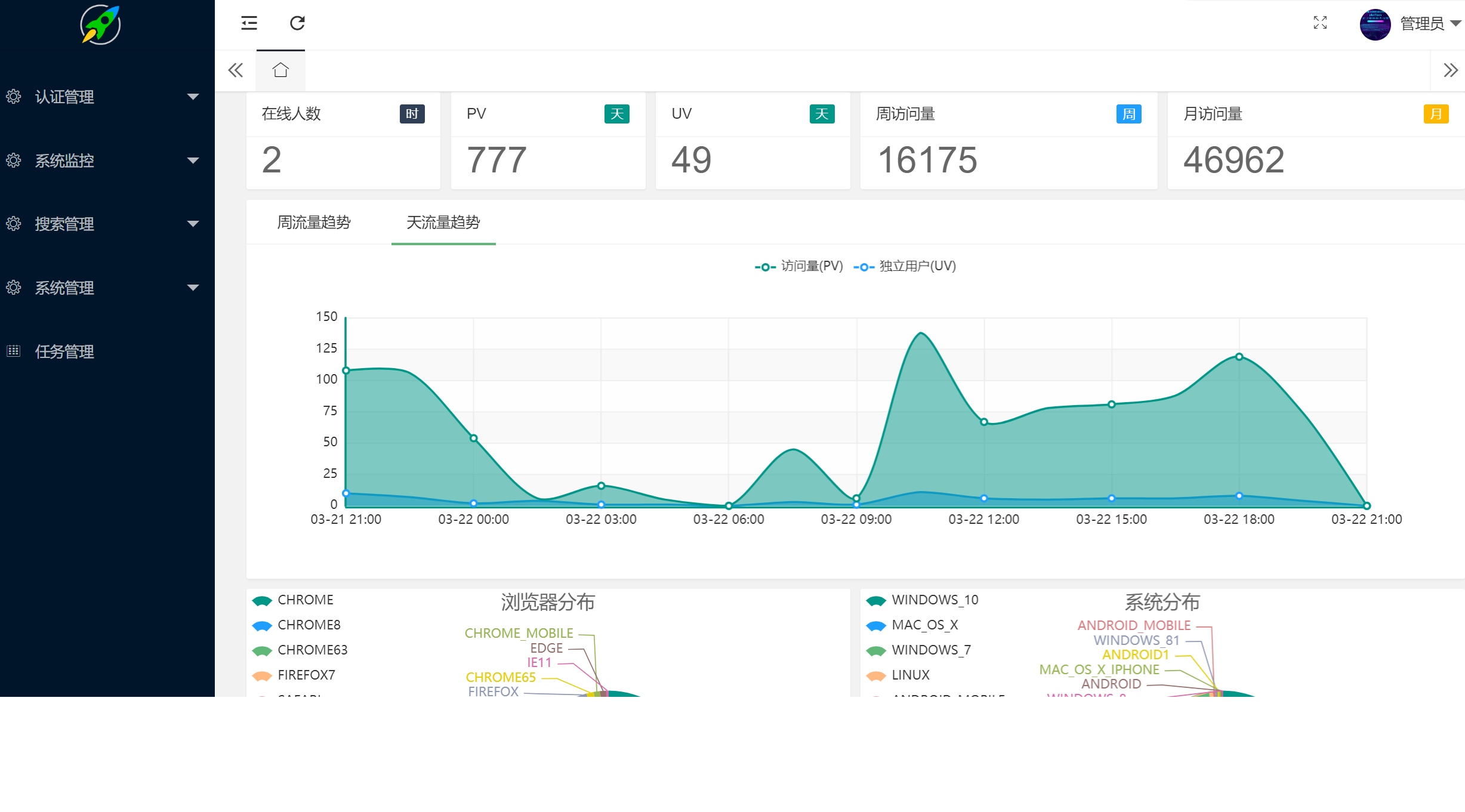Toggle WINDOWS_10 legend color swatch
Image resolution: width=1465 pixels, height=812 pixels.
(x=875, y=601)
